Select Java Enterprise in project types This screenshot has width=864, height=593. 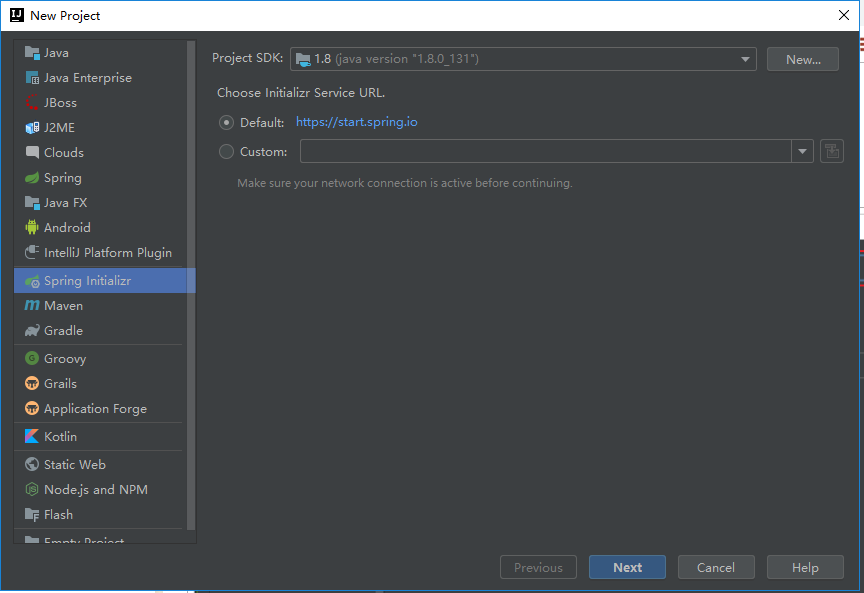click(x=88, y=78)
